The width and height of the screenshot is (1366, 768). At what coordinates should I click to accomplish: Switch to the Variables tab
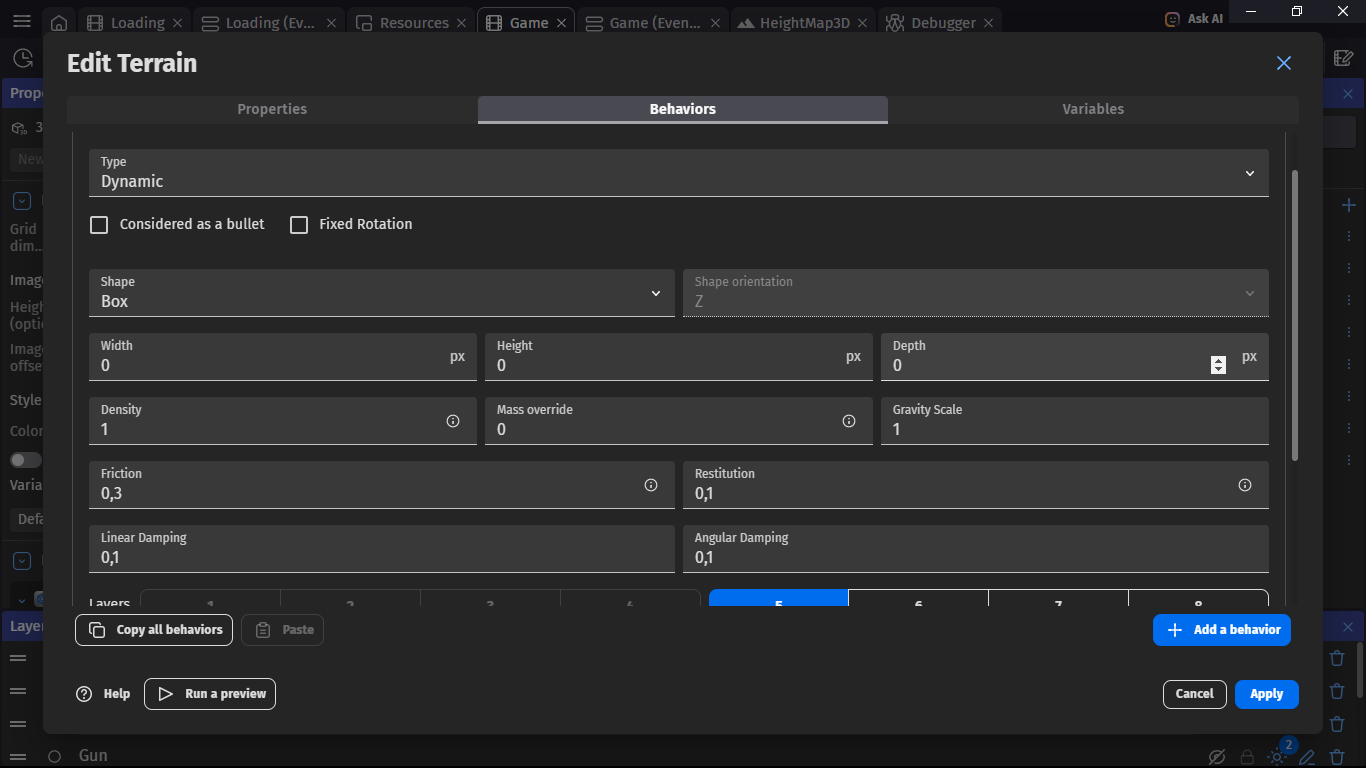pos(1093,109)
